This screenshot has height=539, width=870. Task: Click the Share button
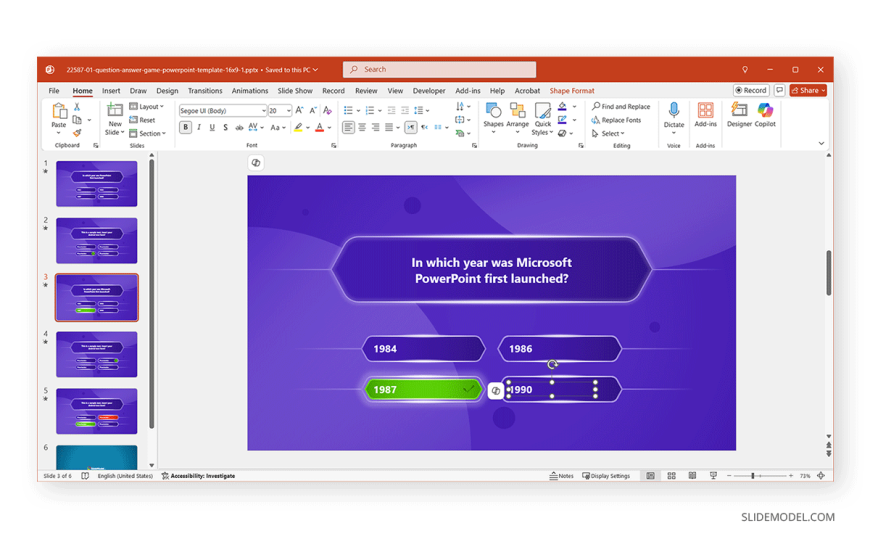click(808, 90)
